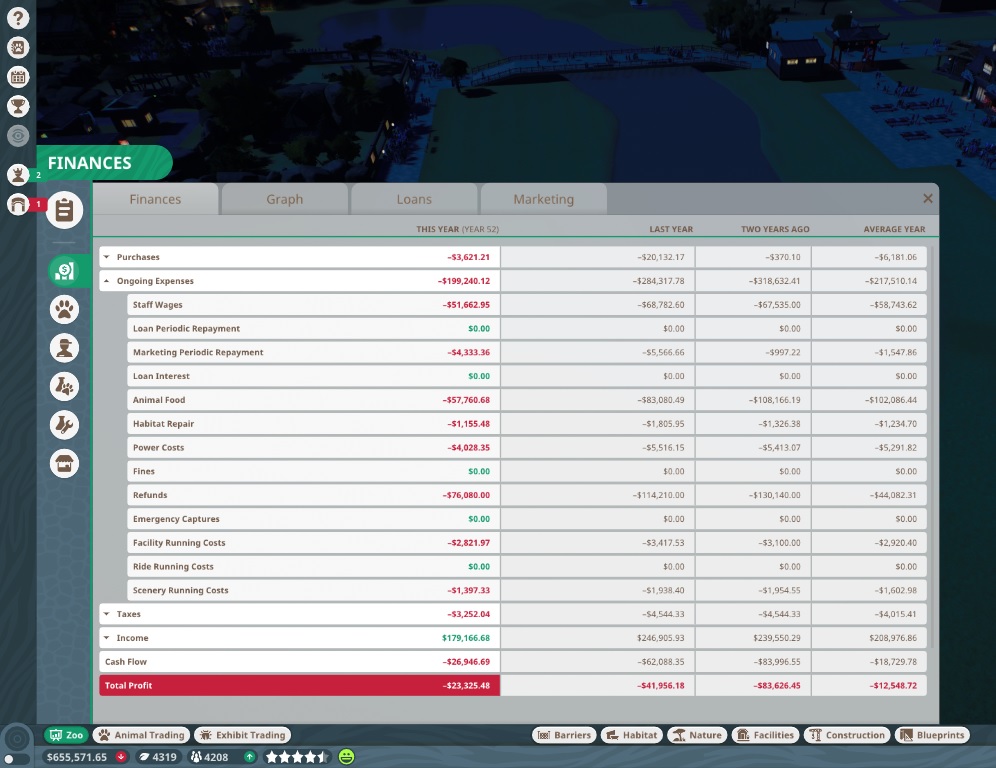Screen dimensions: 996x768
Task: Click the Total Profit red row
Action: coord(299,685)
